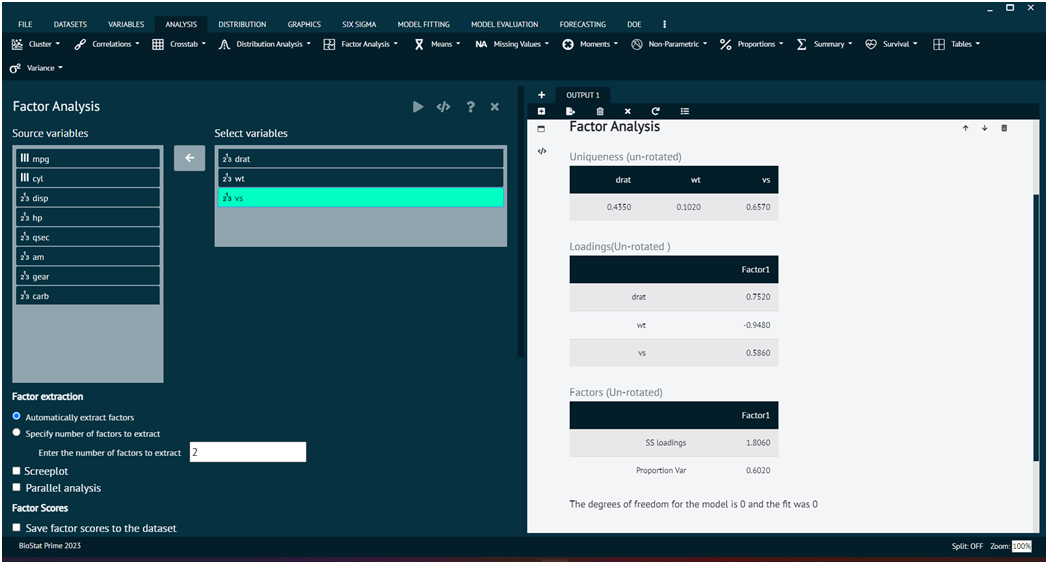
Task: Open the Means dropdown
Action: pos(437,44)
